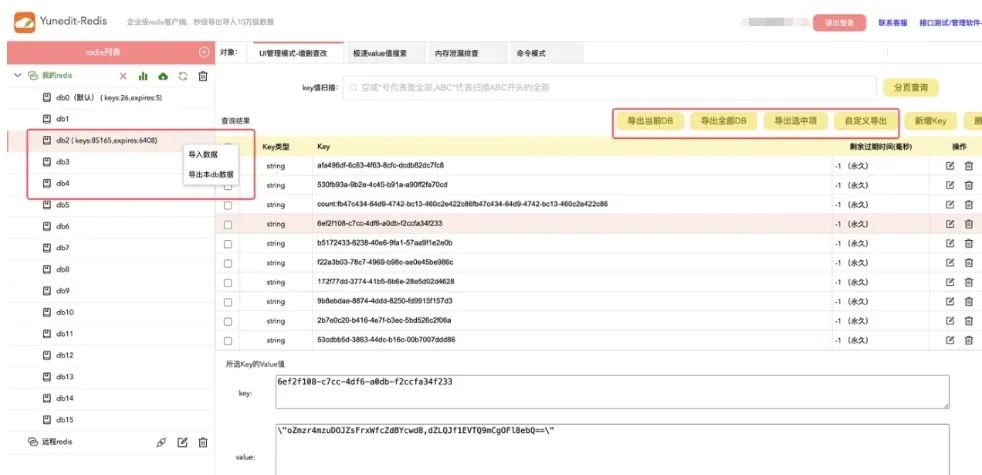Select checkbox for key b5172433-6238-40e6
Viewport: 982px width, 475px height.
click(228, 244)
